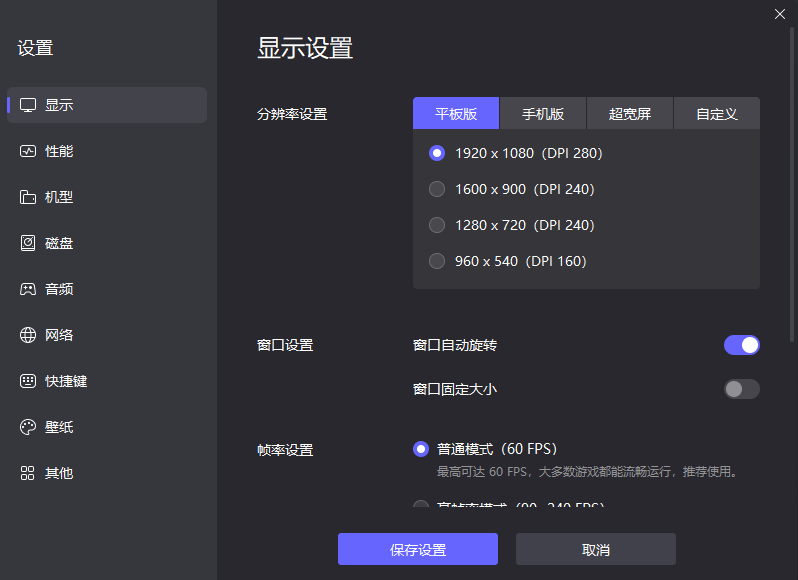Image resolution: width=798 pixels, height=580 pixels.
Task: Enable the 窗口固定大小 switch
Action: tap(742, 389)
